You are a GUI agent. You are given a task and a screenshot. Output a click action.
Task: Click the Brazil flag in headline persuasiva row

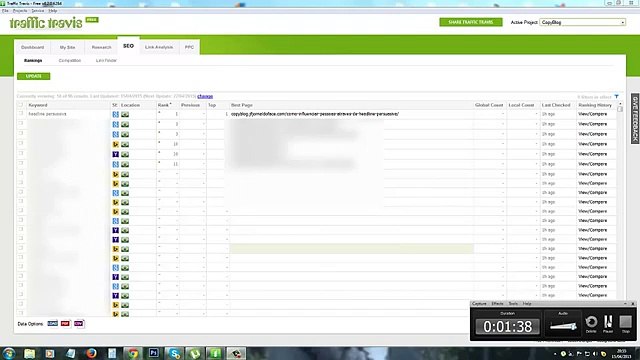pos(125,114)
